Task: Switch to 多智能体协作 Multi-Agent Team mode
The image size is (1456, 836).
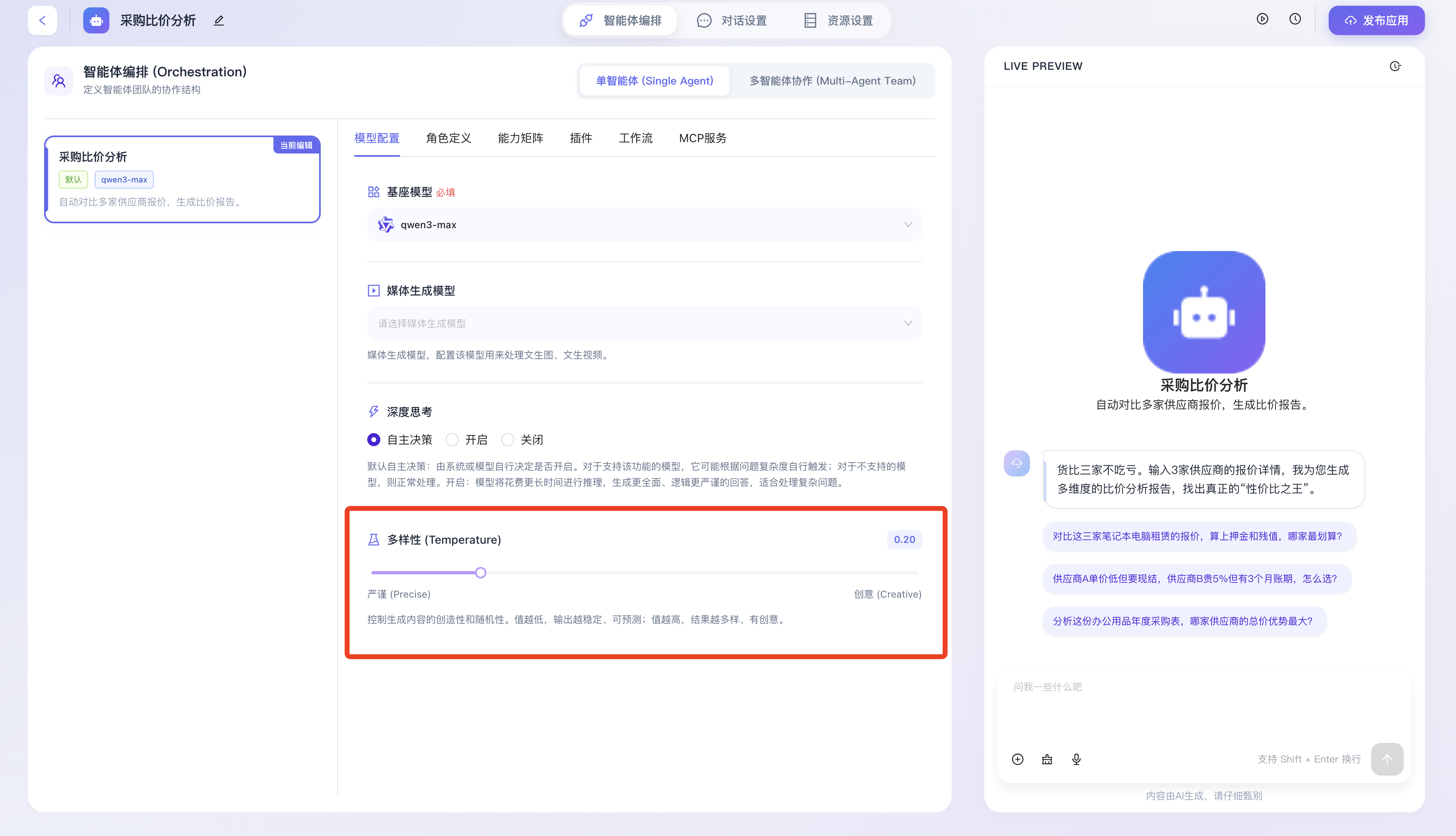Action: tap(832, 81)
